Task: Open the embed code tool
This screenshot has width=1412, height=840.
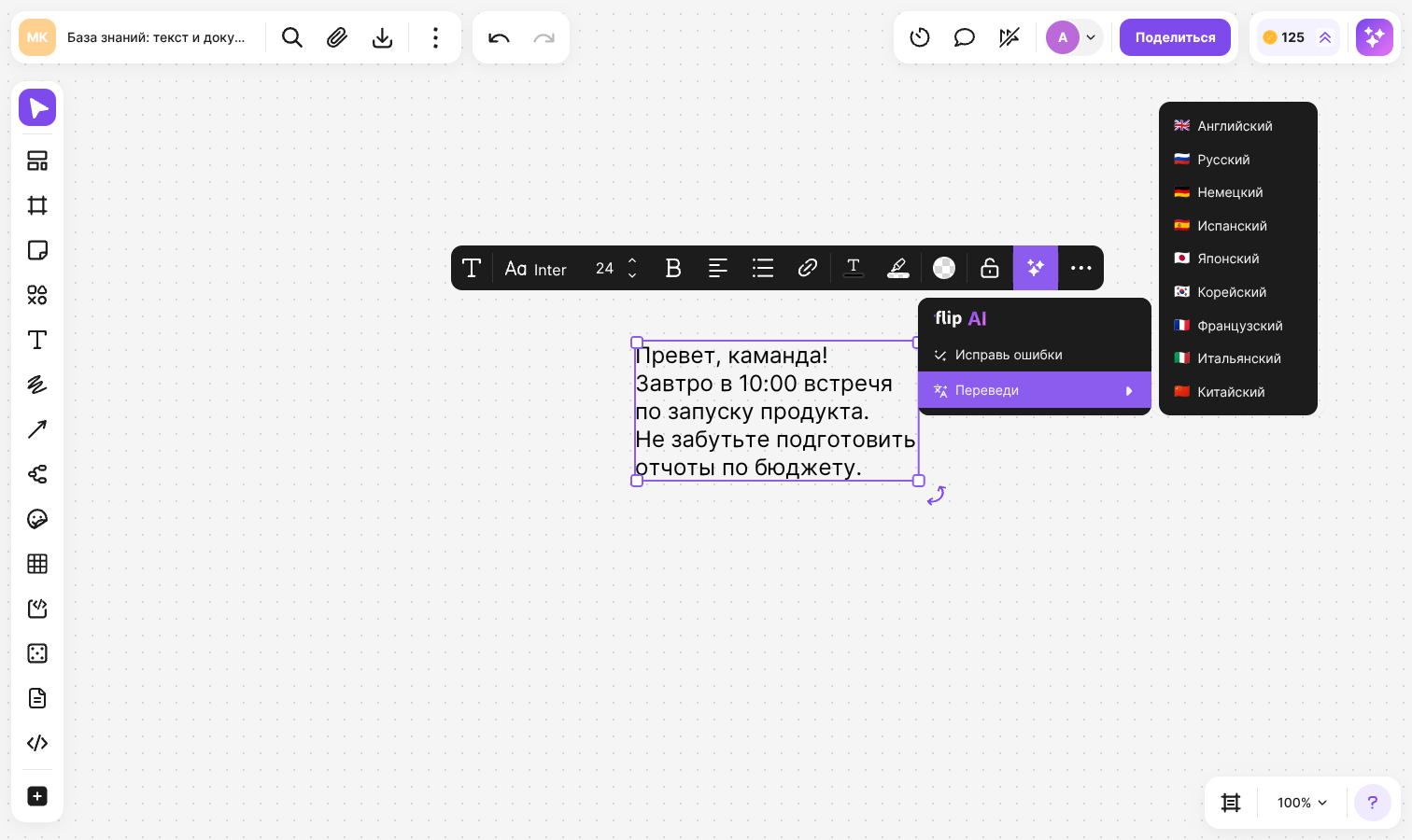Action: coord(37,743)
